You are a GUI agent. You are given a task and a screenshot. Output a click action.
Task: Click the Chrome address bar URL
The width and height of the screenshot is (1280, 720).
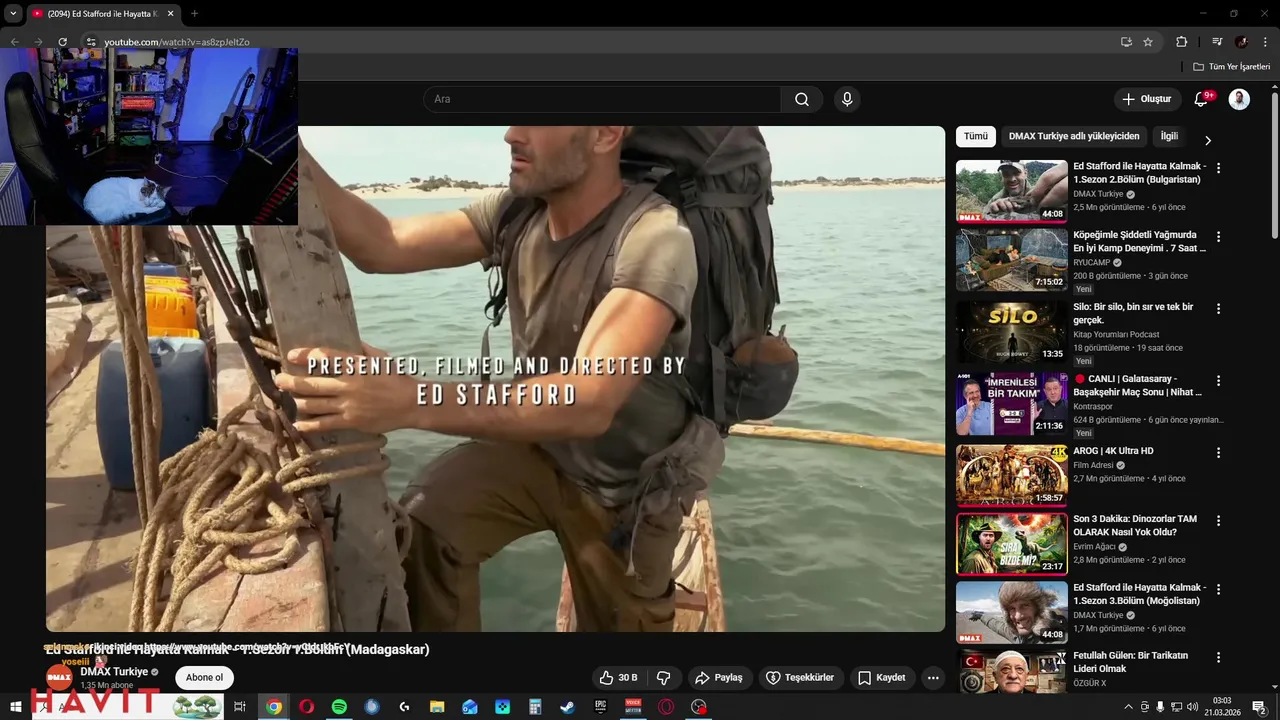point(177,42)
